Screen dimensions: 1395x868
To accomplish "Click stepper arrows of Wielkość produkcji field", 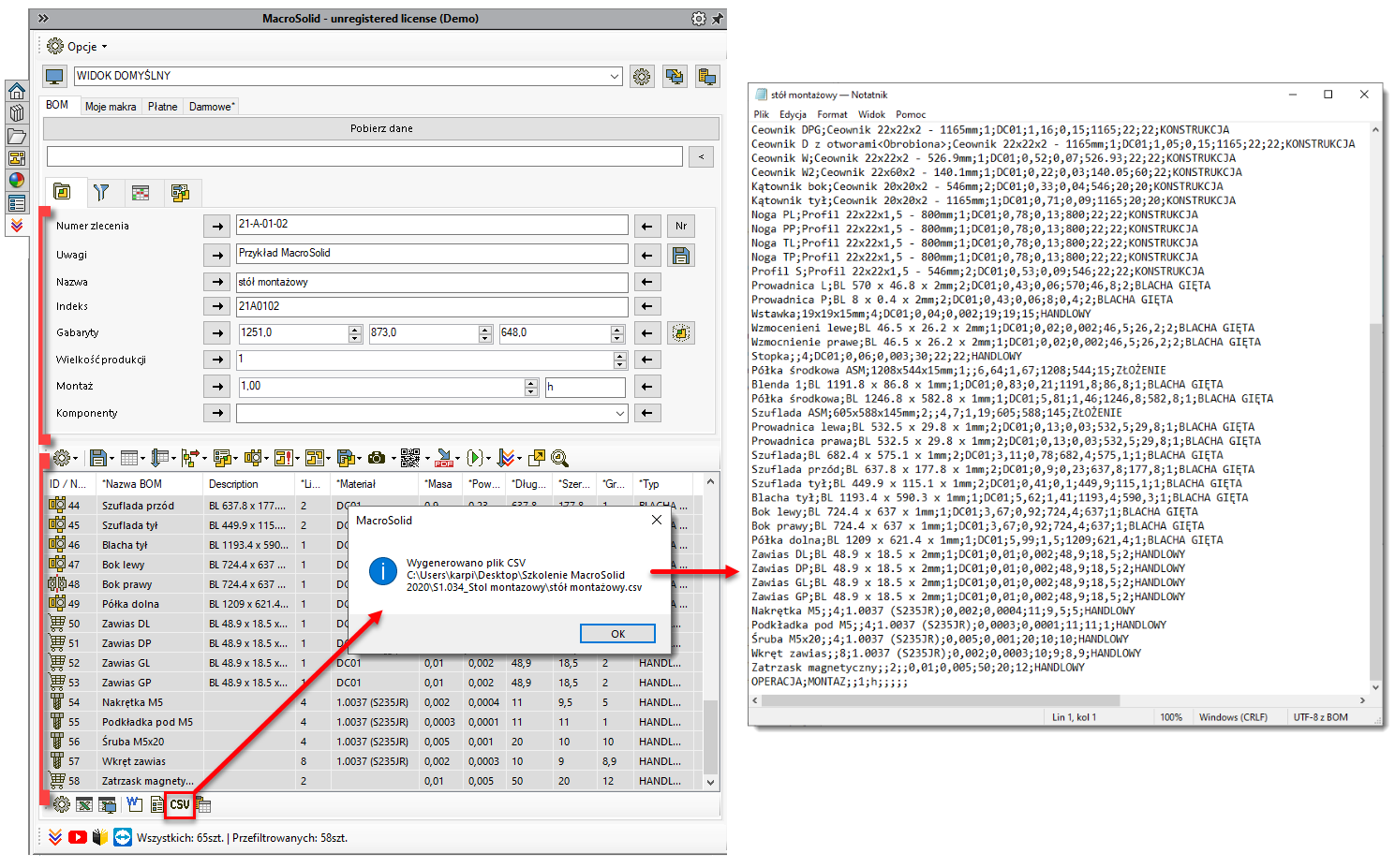I will click(620, 360).
